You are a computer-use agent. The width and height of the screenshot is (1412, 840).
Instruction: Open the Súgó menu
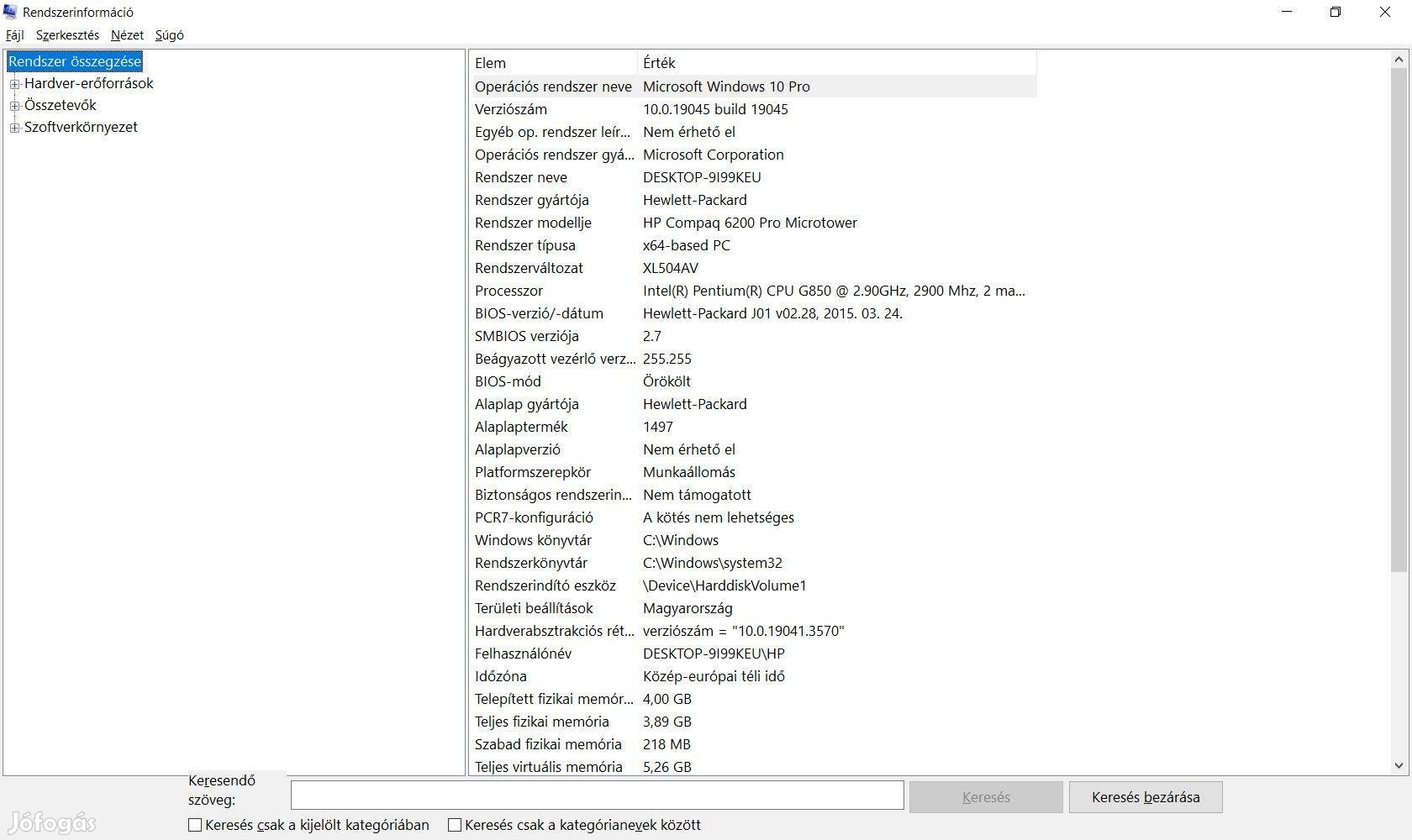pyautogui.click(x=169, y=35)
